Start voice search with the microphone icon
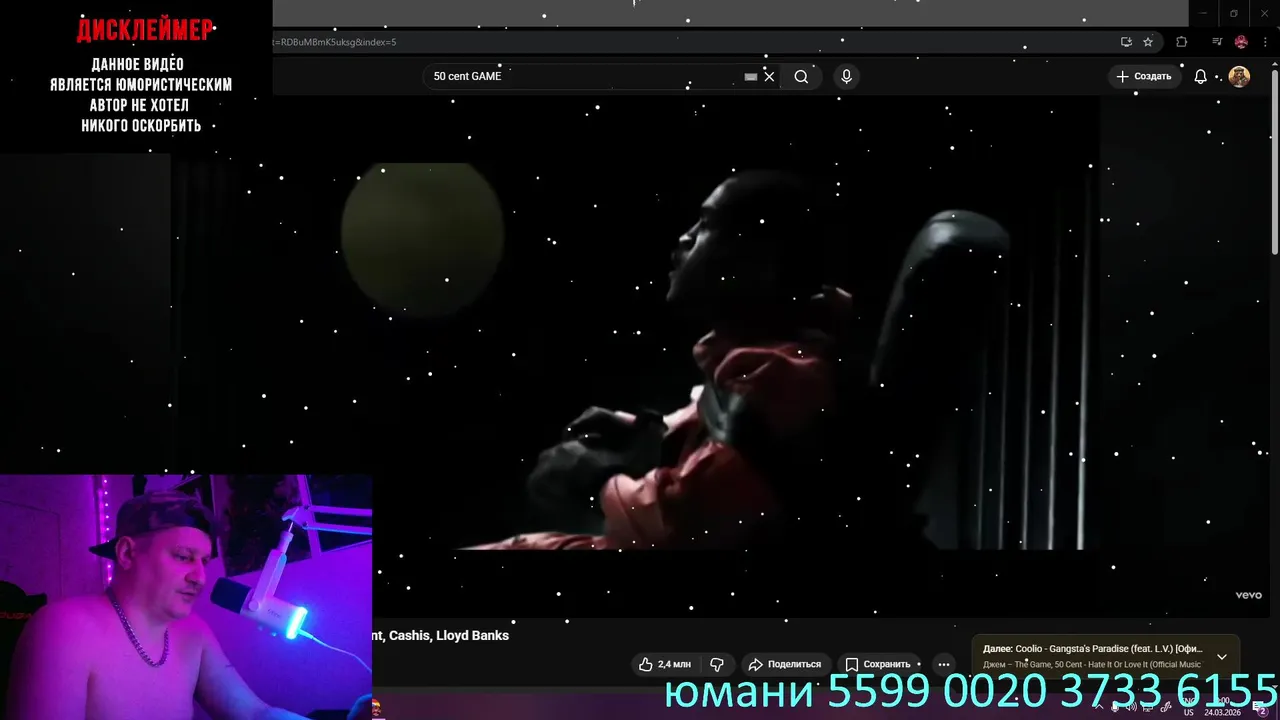 (846, 77)
